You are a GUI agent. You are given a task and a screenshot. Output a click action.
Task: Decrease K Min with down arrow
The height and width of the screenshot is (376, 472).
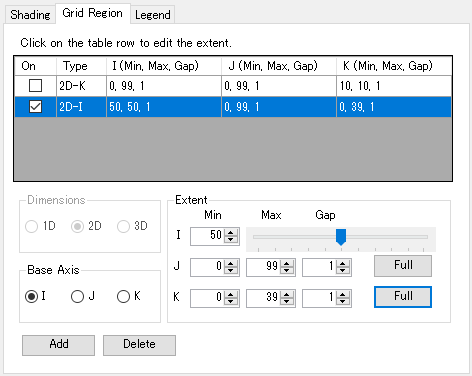(x=231, y=302)
